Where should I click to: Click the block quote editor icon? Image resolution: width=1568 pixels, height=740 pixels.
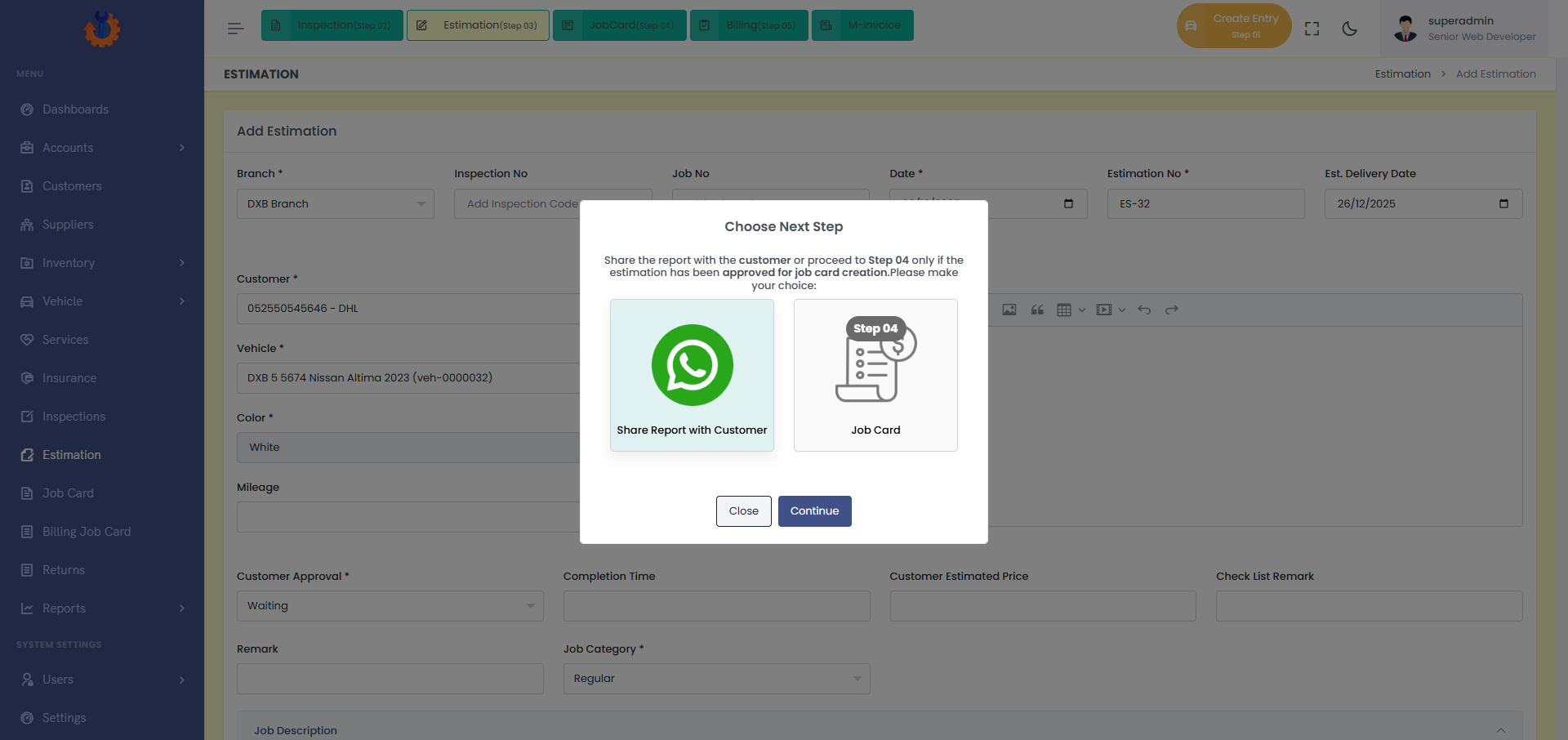click(x=1037, y=310)
